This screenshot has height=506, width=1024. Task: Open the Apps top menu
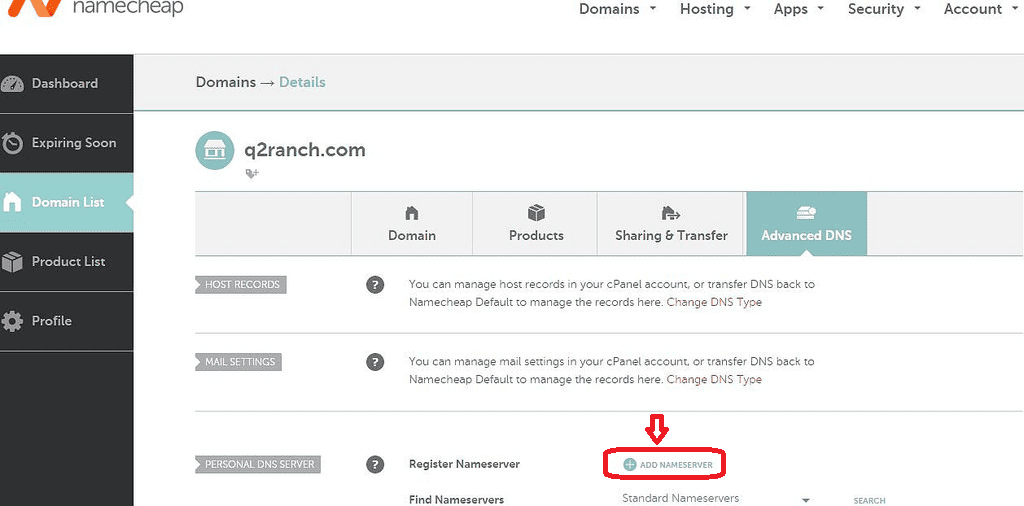[x=799, y=9]
